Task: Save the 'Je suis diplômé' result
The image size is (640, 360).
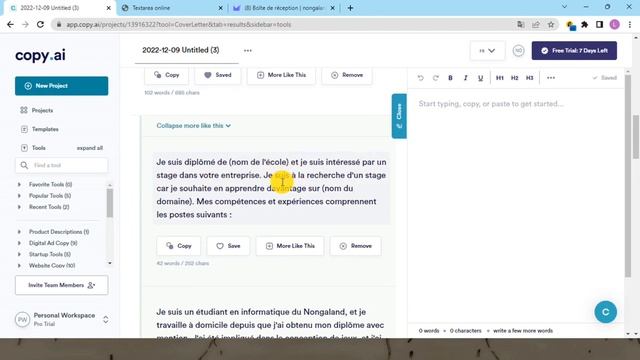Action: (x=228, y=246)
